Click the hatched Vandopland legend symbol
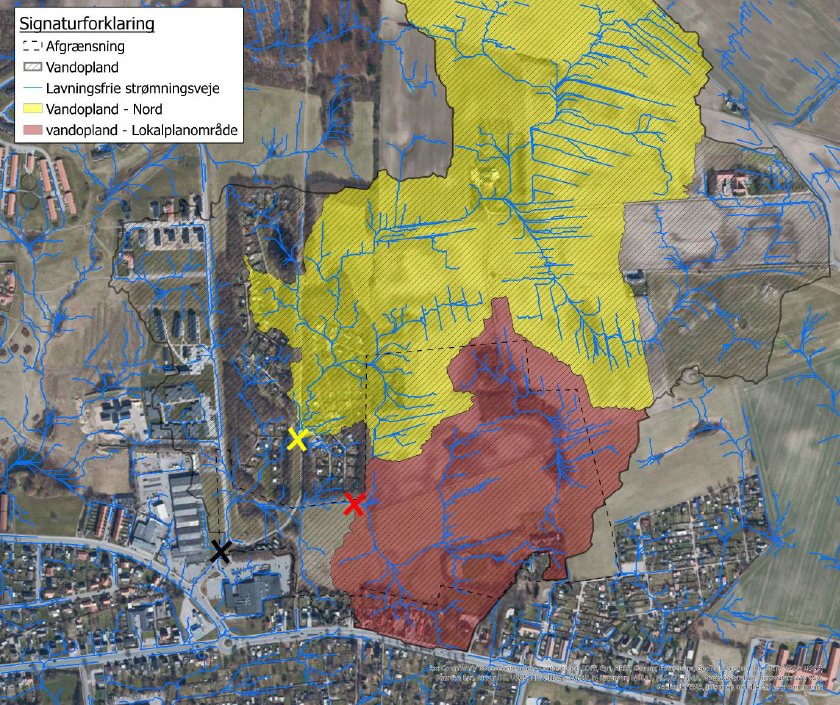This screenshot has height=705, width=840. click(x=31, y=67)
